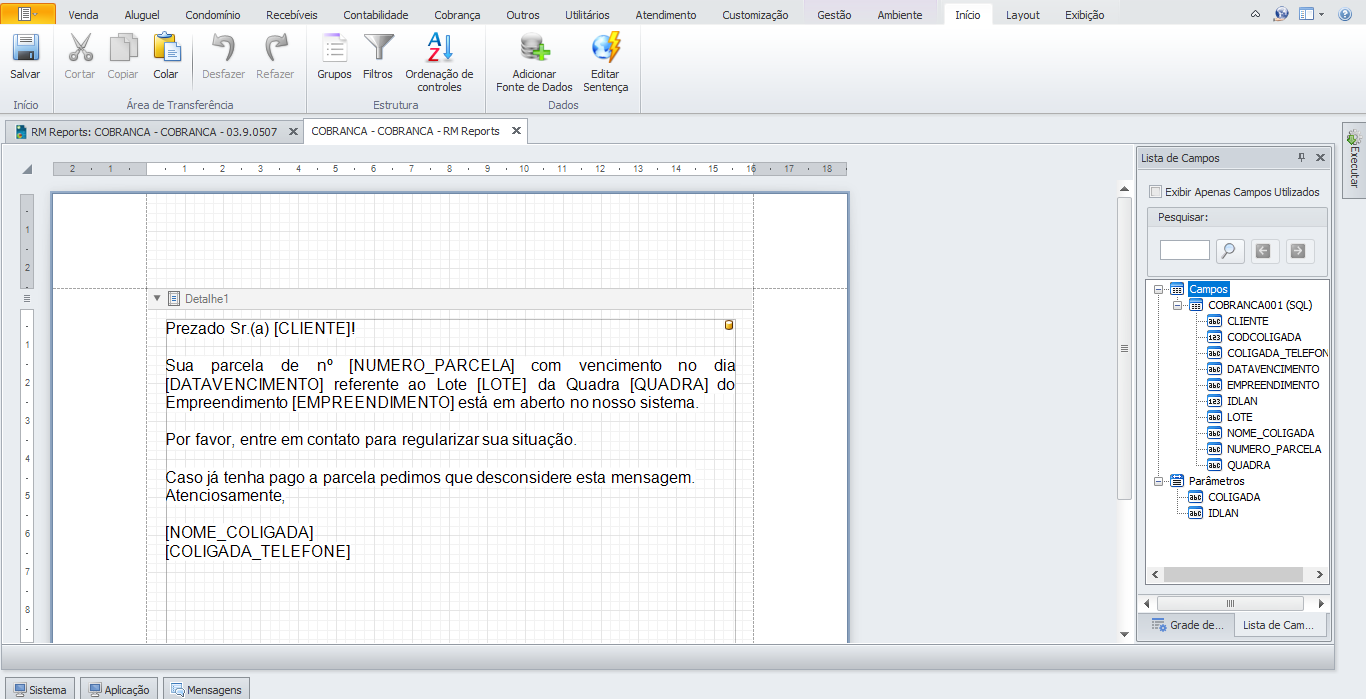Open the Aplicação bottom tab
Image resolution: width=1366 pixels, height=699 pixels.
[x=119, y=689]
